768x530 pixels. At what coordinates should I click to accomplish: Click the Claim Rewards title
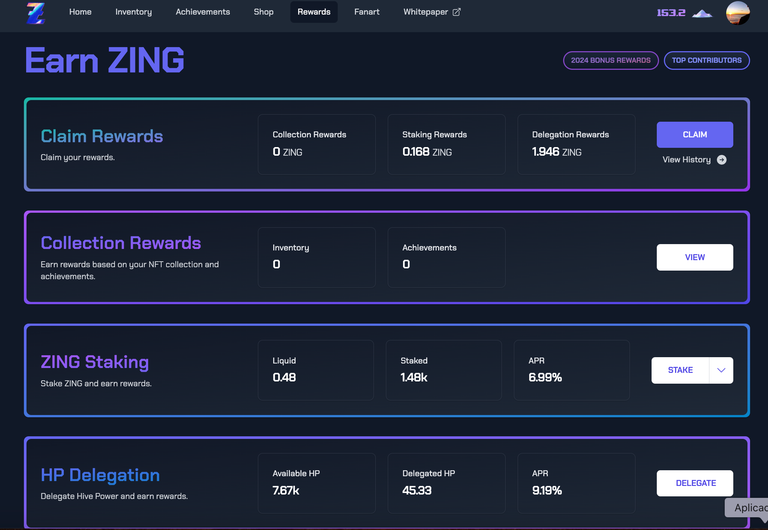(x=102, y=136)
